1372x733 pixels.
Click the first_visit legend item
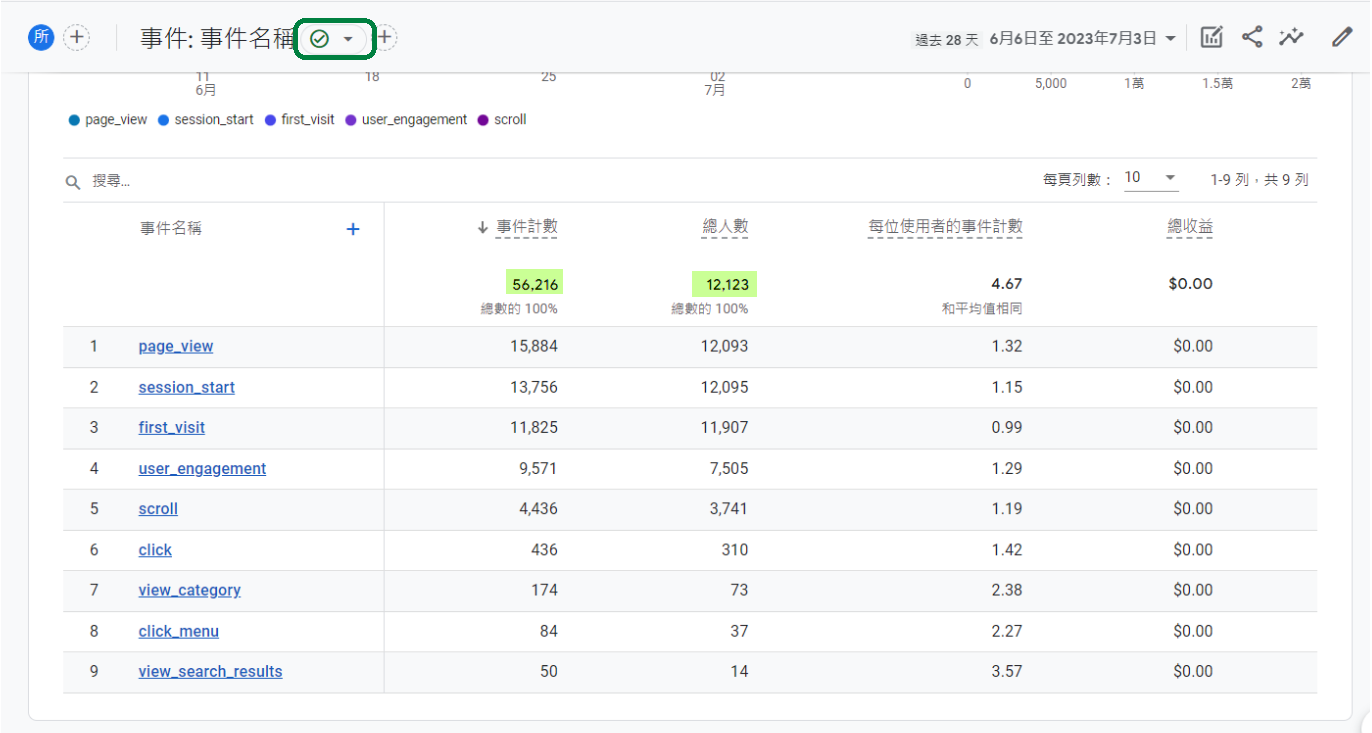pyautogui.click(x=300, y=120)
